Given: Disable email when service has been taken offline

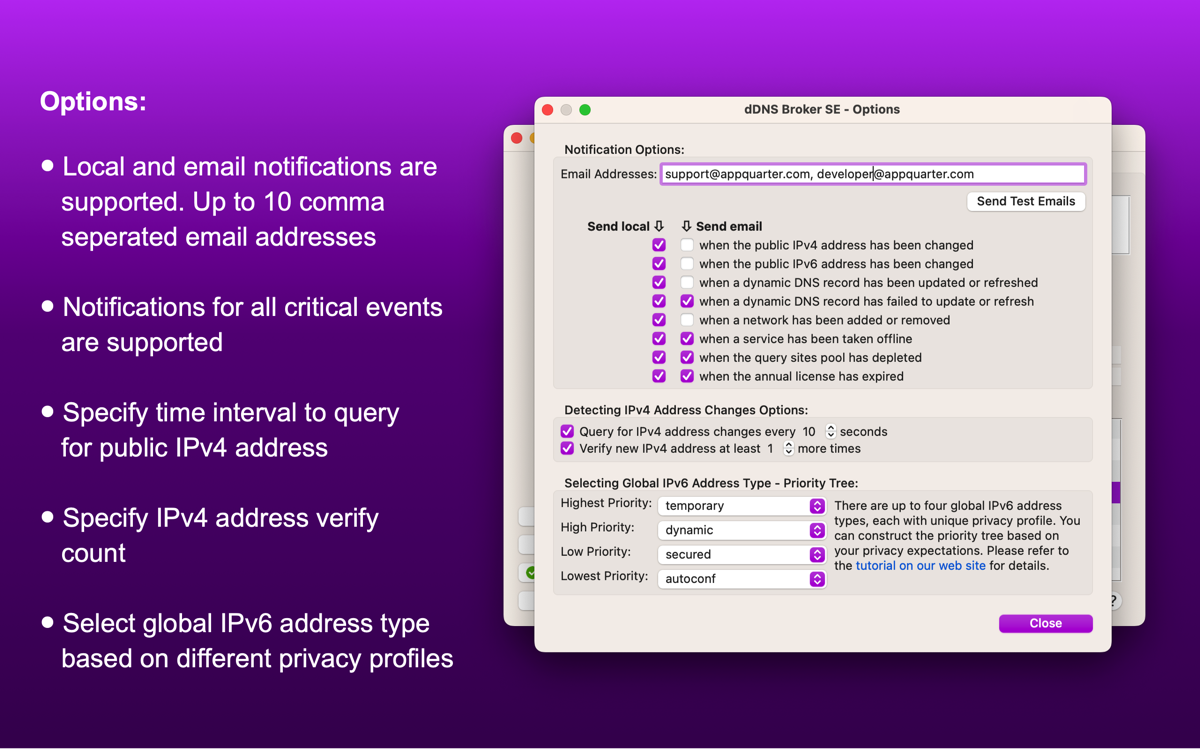Looking at the screenshot, I should 687,339.
